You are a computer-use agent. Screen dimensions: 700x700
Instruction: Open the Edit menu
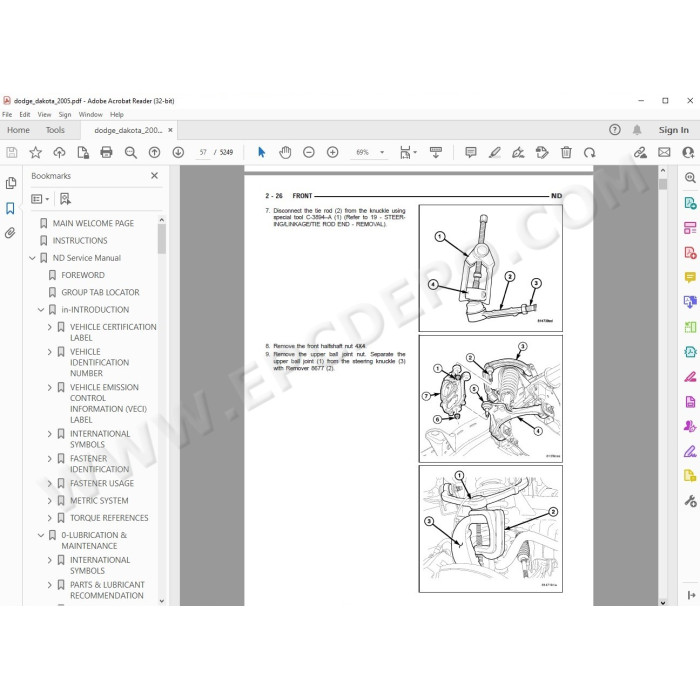point(25,115)
